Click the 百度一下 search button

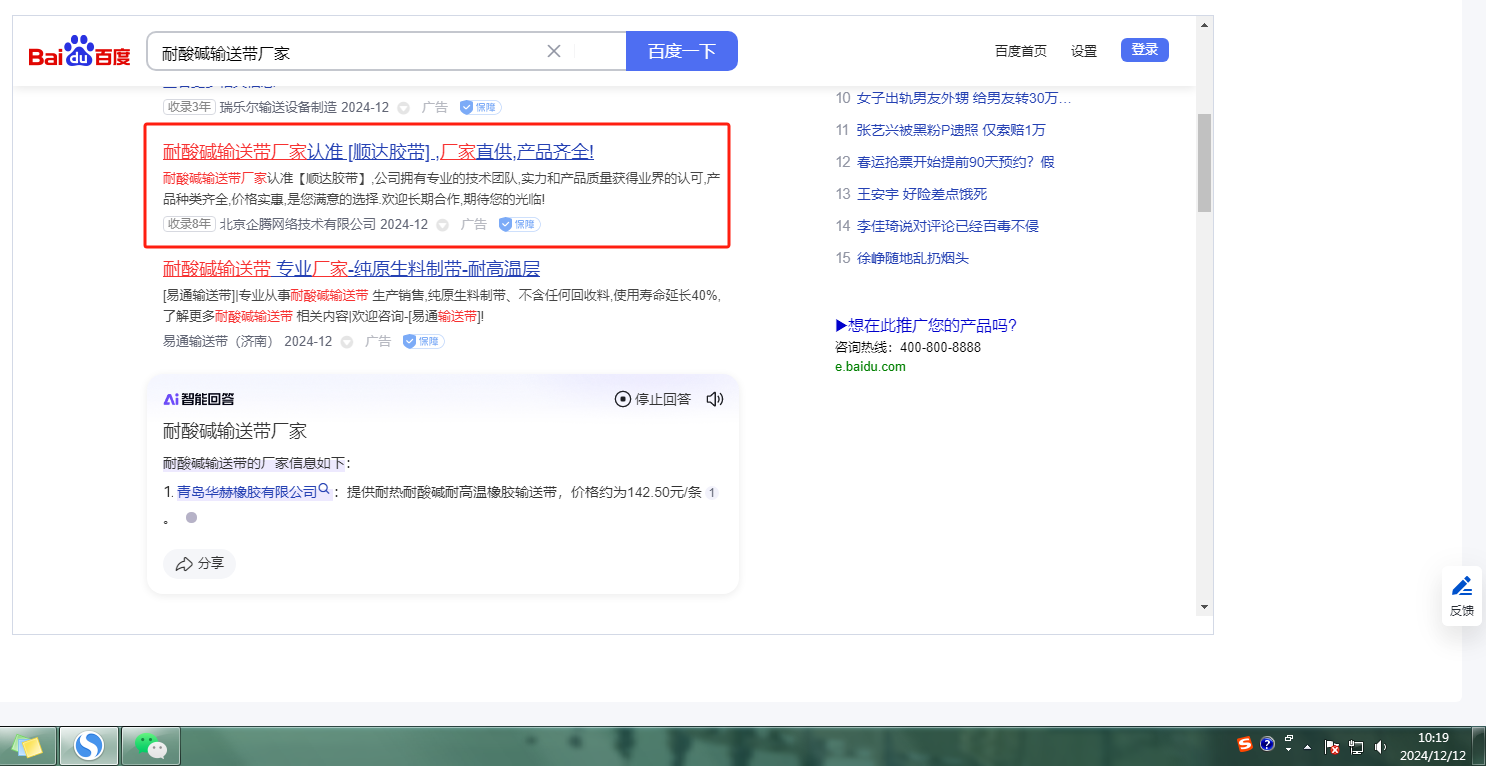(x=681, y=51)
